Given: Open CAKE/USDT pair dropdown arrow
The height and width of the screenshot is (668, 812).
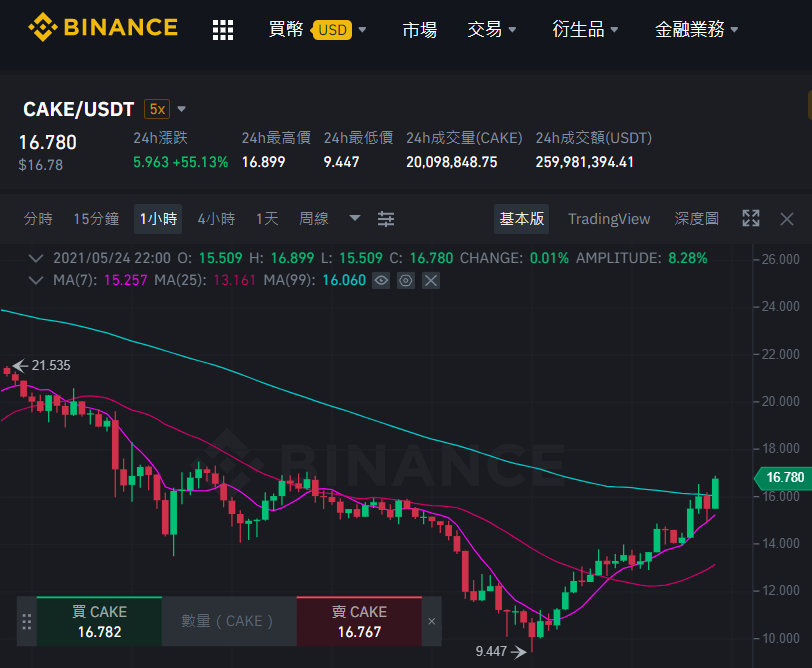Looking at the screenshot, I should (181, 109).
